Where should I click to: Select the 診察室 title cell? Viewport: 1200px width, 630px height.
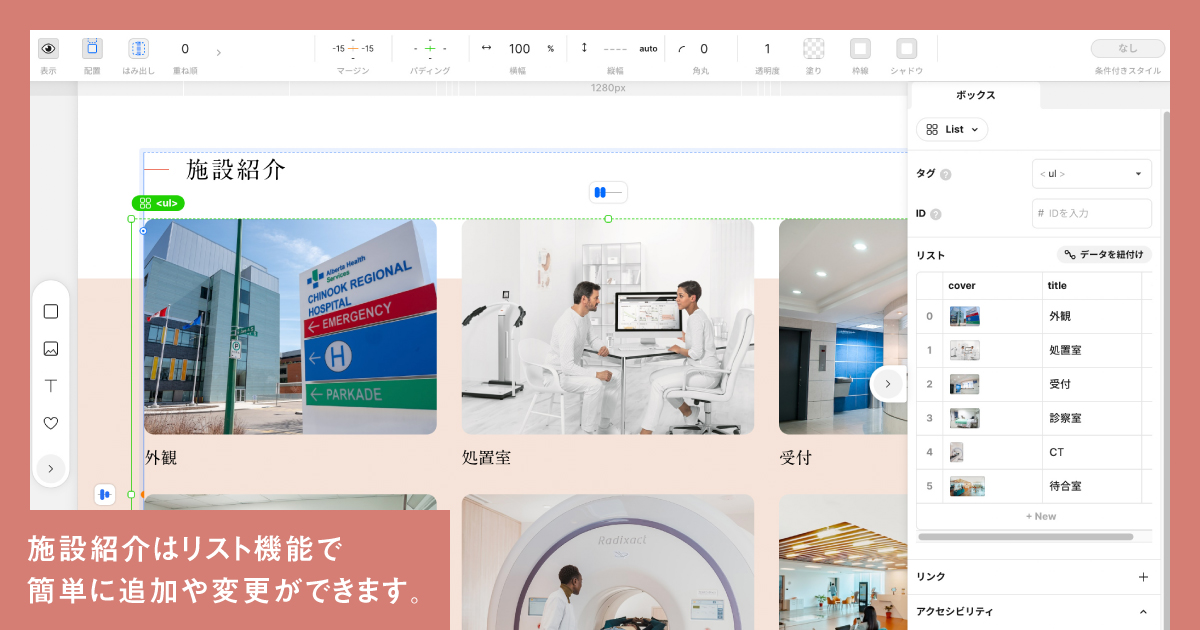[1092, 418]
